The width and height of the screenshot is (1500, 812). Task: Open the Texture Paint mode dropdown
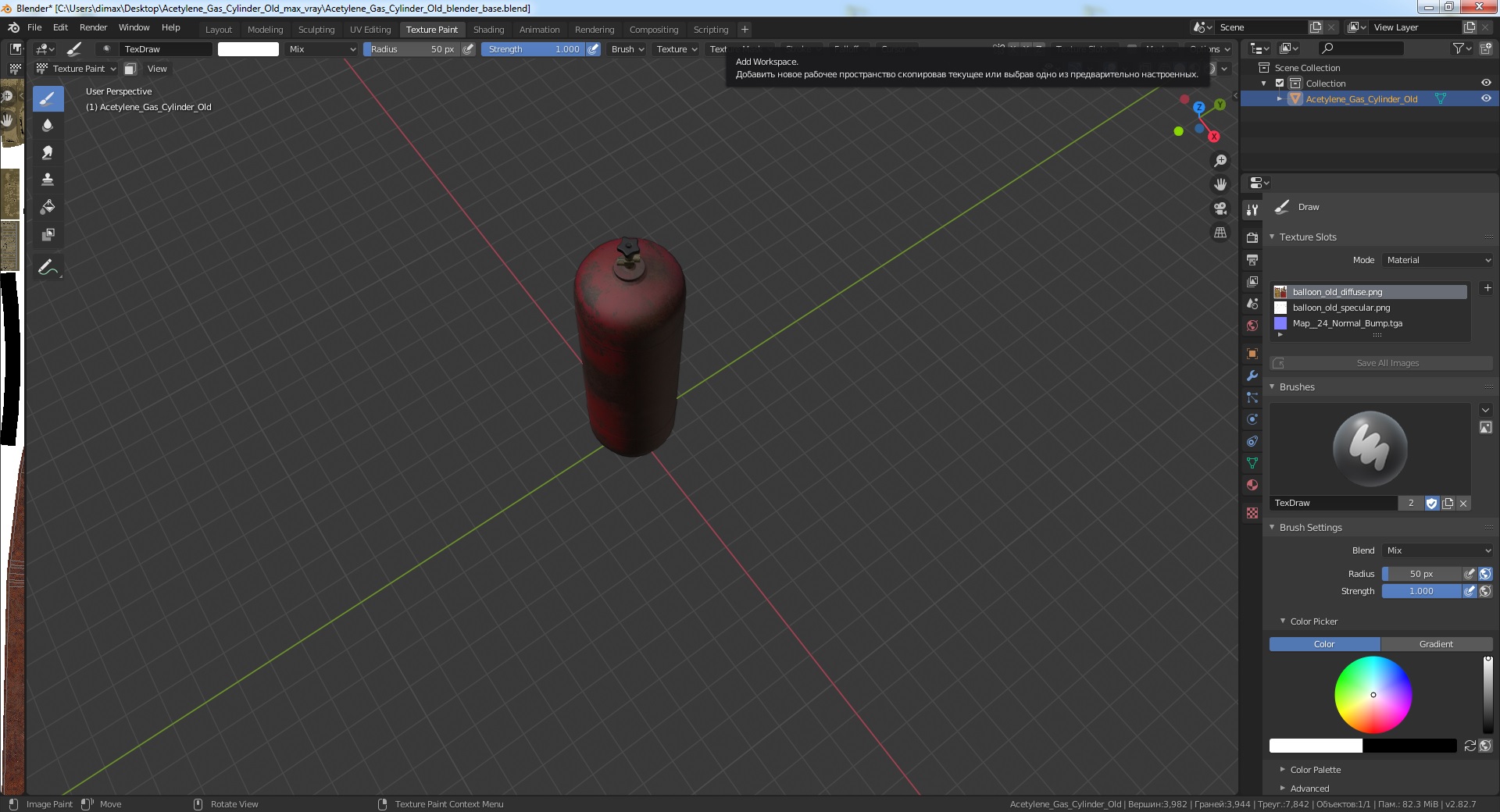point(77,69)
